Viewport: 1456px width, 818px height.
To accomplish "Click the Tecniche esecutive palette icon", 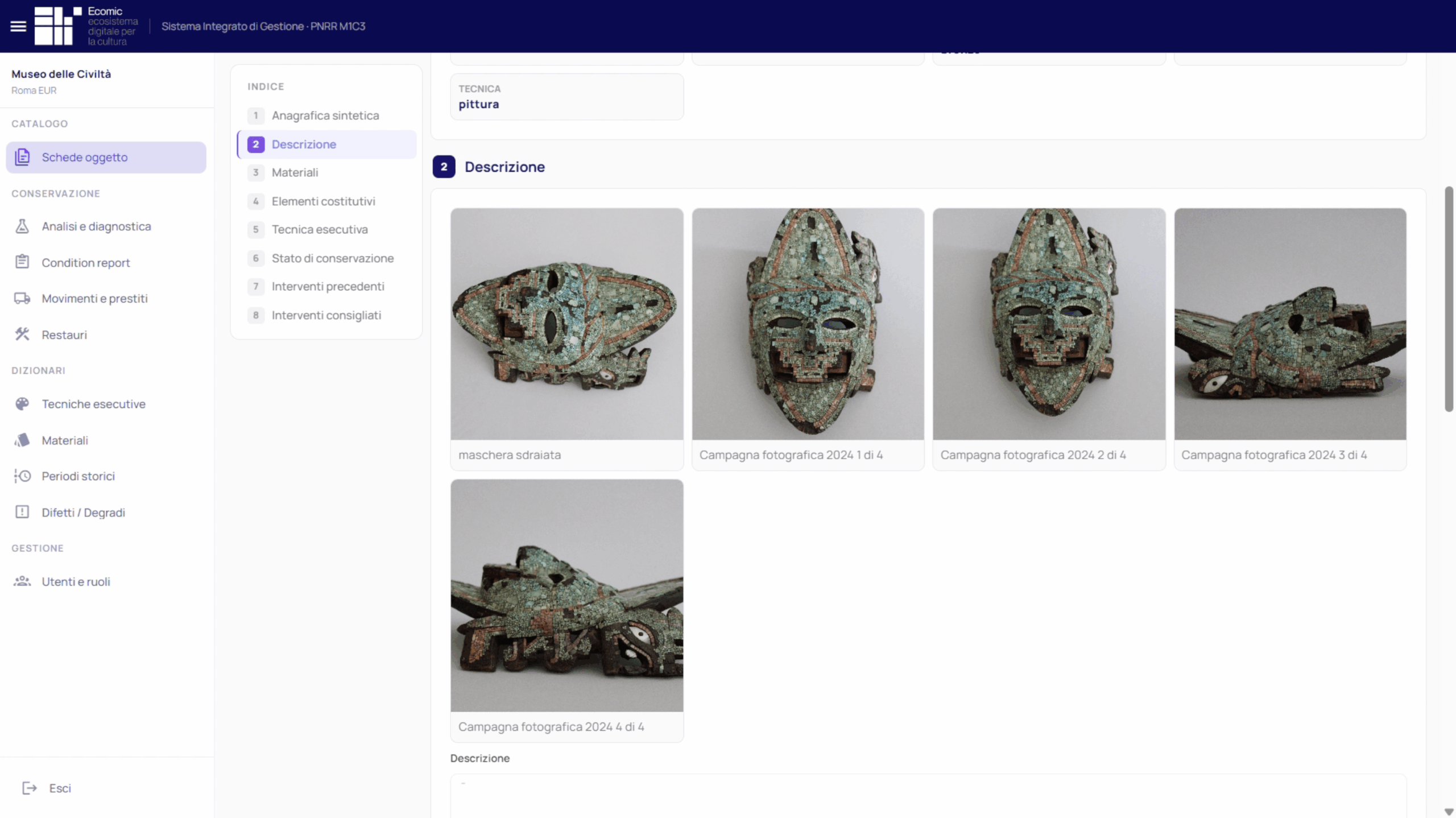I will pos(22,404).
